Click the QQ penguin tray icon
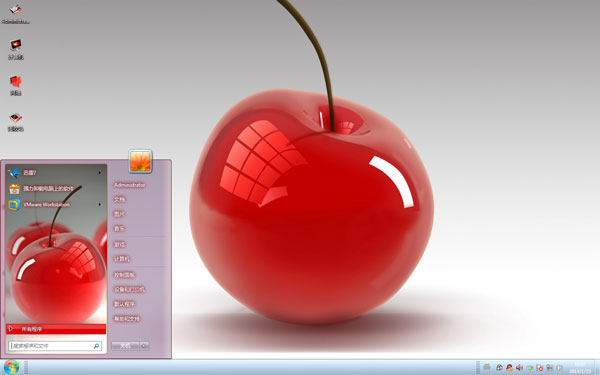This screenshot has width=600, height=375. pyautogui.click(x=509, y=368)
